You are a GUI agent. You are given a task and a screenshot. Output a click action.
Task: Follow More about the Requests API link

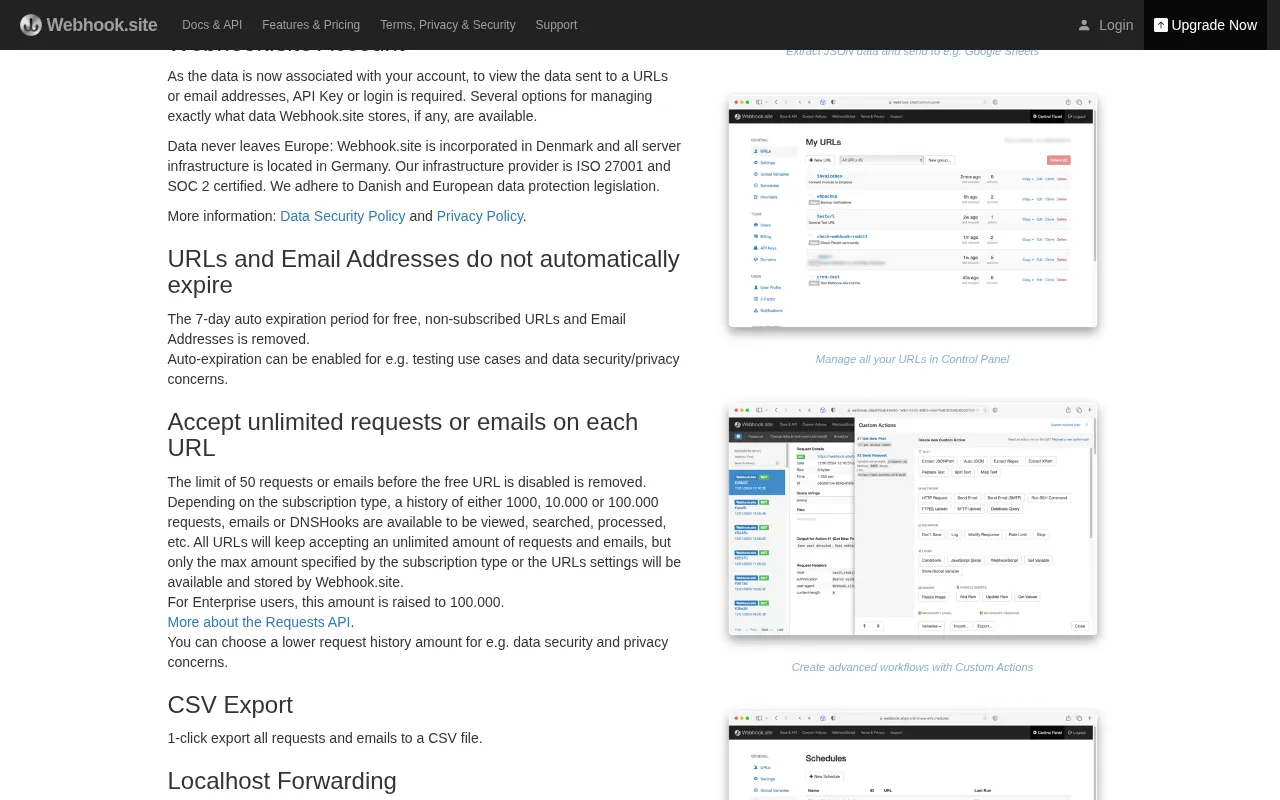259,622
